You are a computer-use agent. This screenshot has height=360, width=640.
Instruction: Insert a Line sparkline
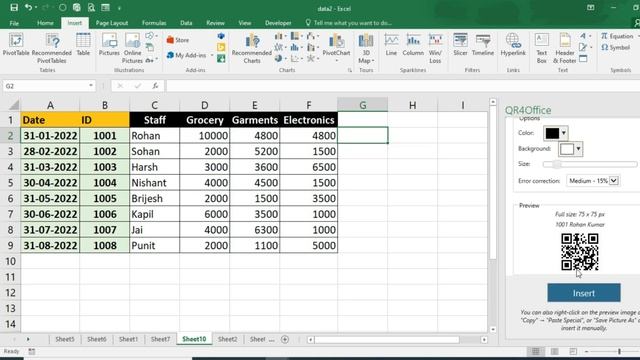click(x=391, y=45)
